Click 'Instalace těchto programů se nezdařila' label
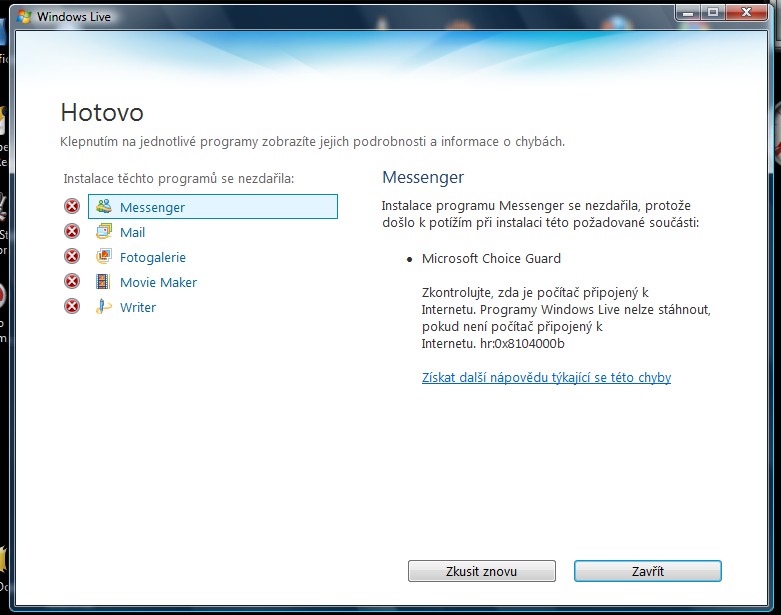Viewport: 781px width, 615px height. [x=179, y=178]
